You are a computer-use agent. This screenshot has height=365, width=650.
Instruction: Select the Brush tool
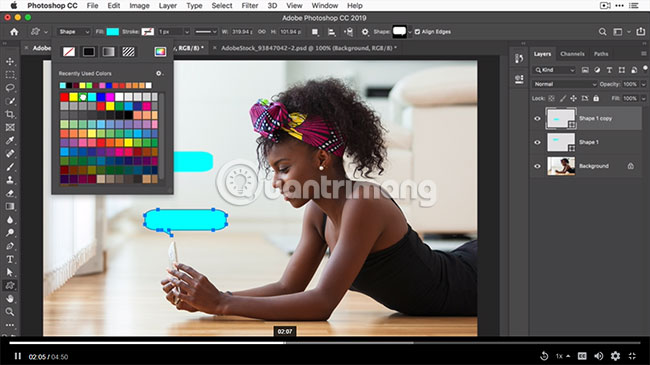10,167
